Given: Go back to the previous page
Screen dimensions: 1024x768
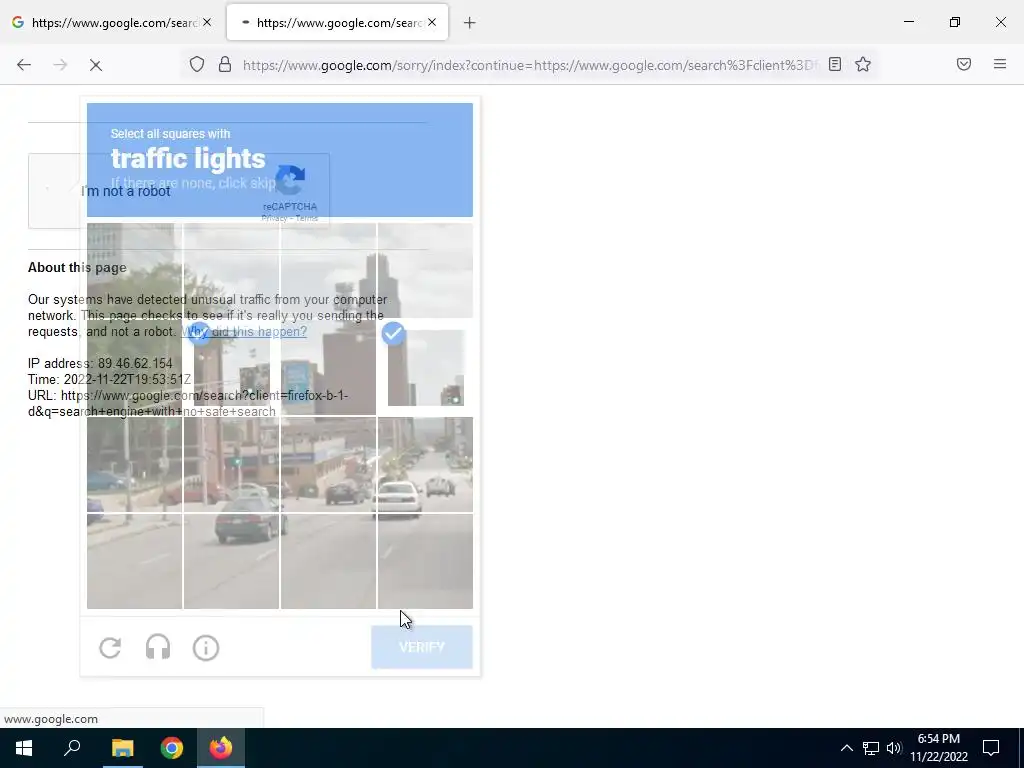Looking at the screenshot, I should pyautogui.click(x=24, y=65).
